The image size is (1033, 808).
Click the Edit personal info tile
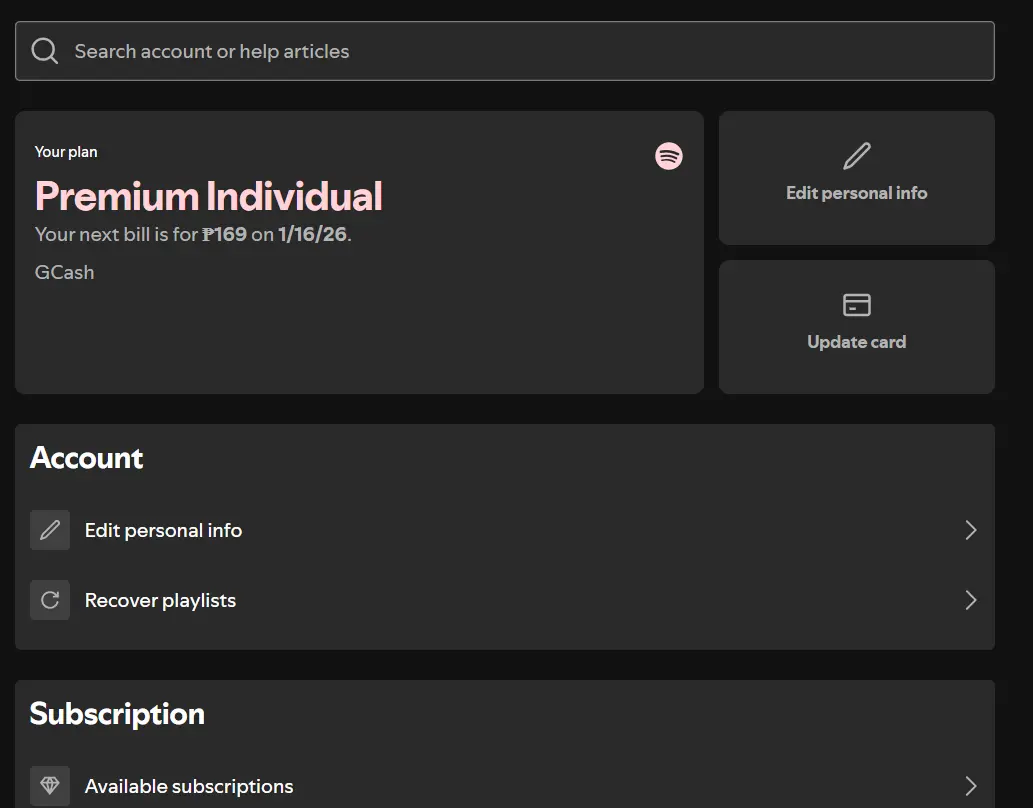(856, 178)
